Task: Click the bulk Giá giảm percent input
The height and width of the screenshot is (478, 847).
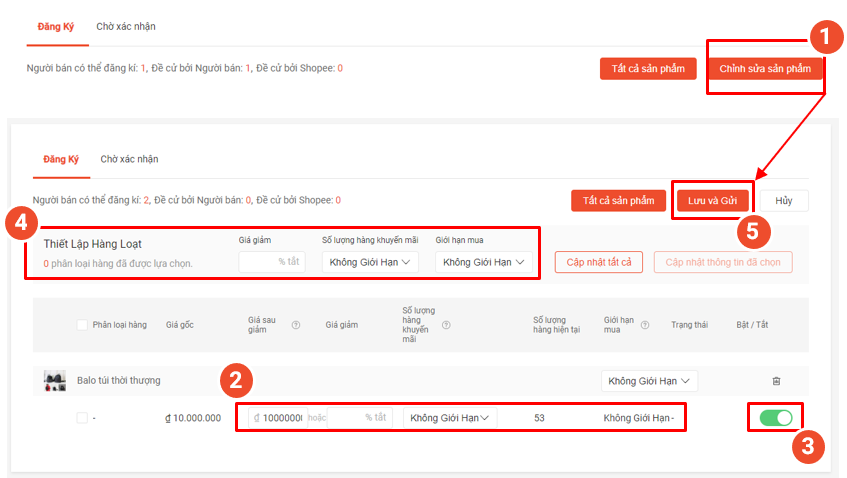Action: [271, 262]
